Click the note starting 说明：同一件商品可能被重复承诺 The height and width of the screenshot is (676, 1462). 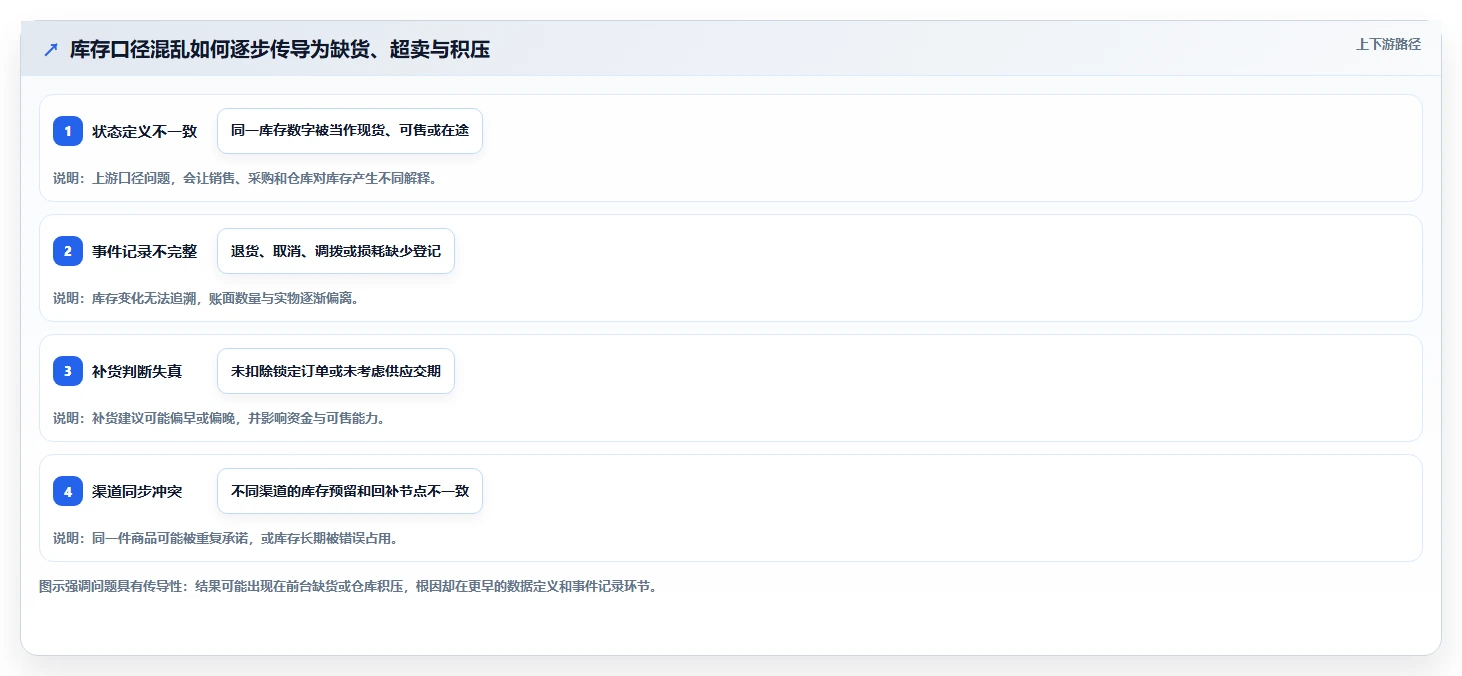point(226,538)
